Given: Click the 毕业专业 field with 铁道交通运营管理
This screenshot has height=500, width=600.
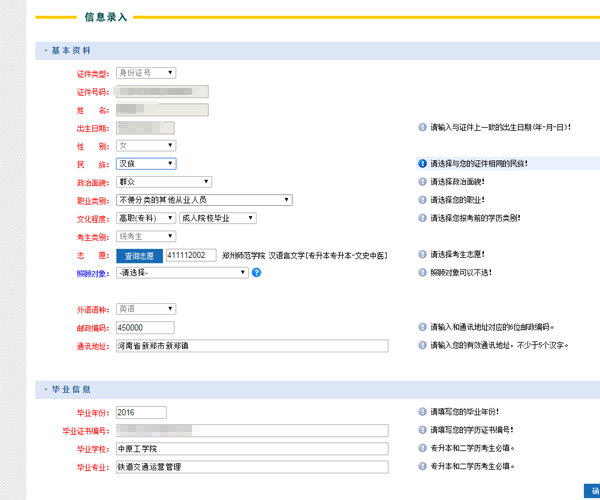Looking at the screenshot, I should pos(251,466).
